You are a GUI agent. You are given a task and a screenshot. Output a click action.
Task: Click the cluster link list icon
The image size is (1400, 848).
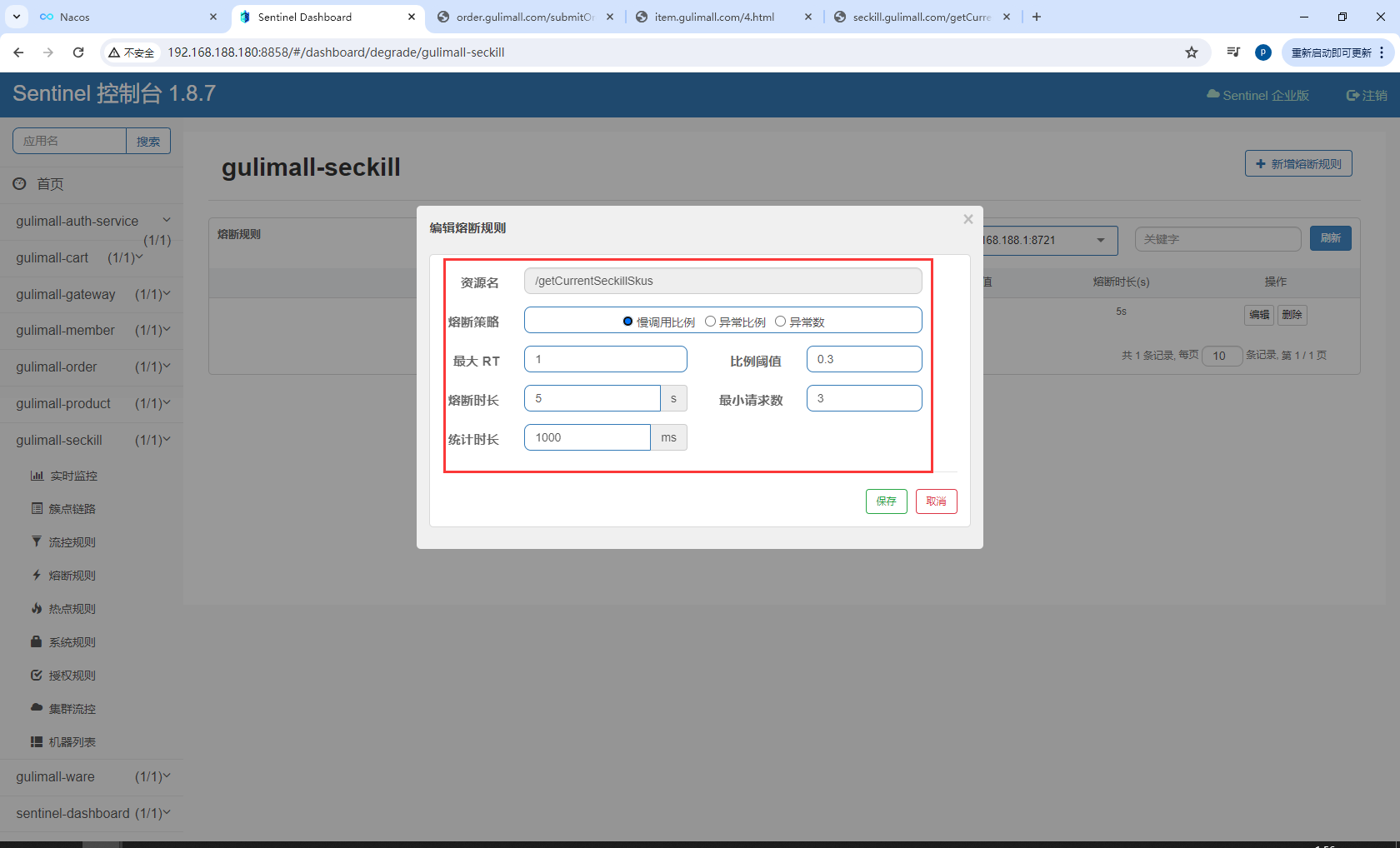click(x=37, y=508)
